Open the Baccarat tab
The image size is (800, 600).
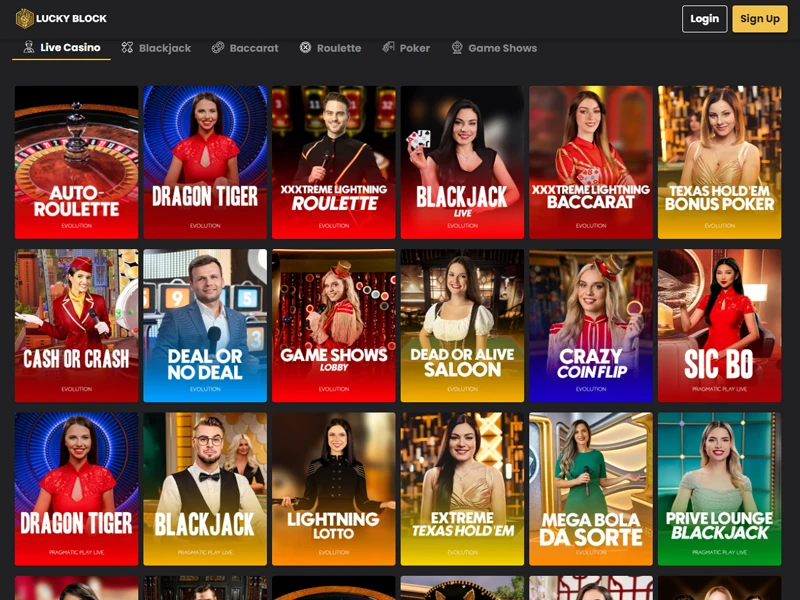click(x=245, y=48)
